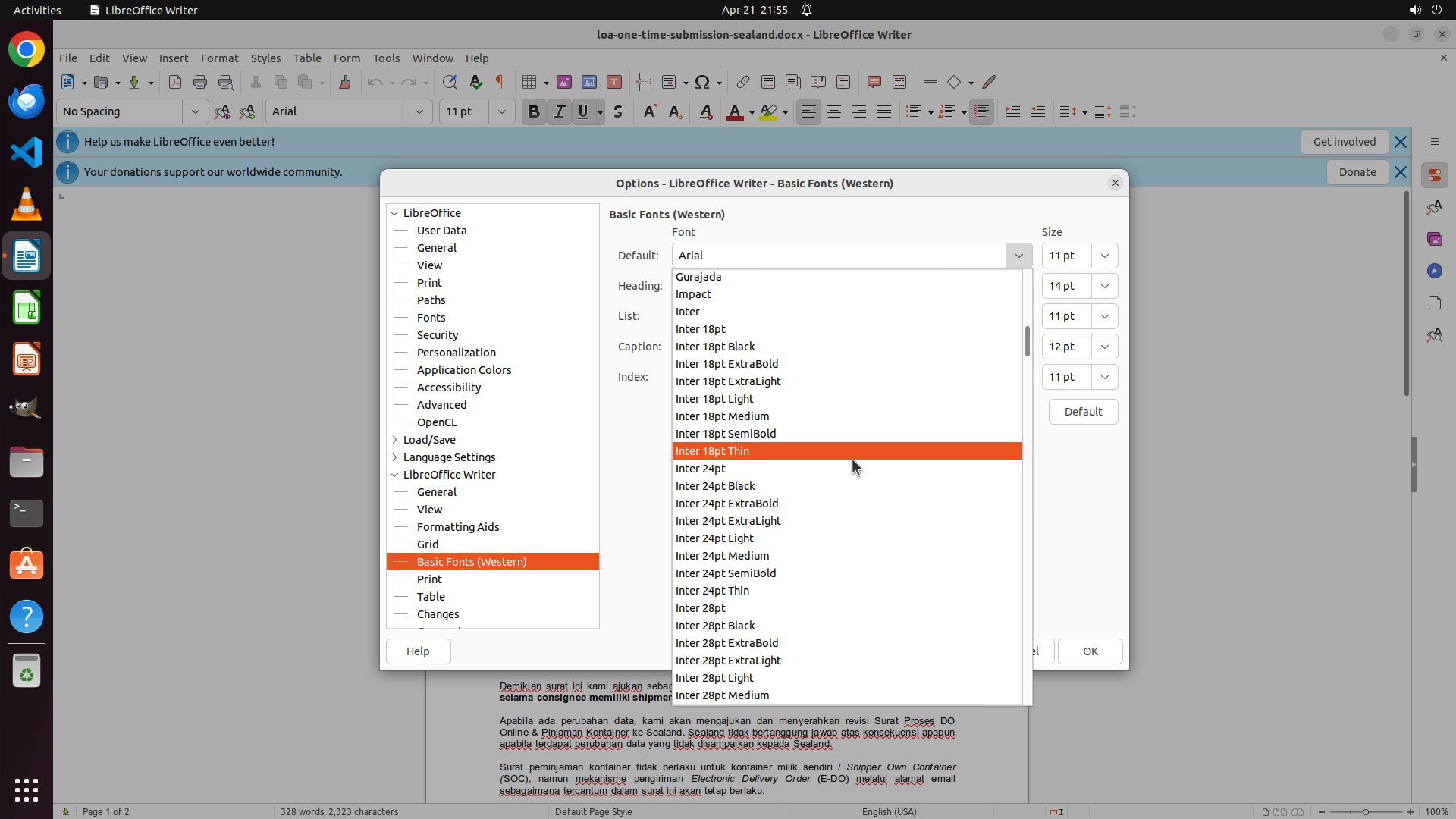Select Inter 24pt SemiBold font

click(726, 573)
